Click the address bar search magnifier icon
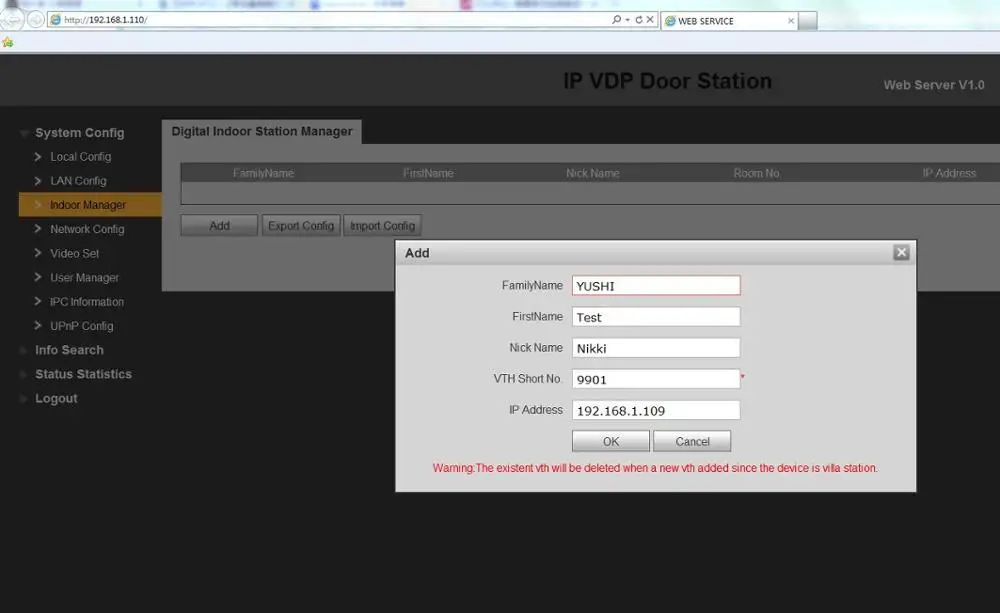 (x=616, y=20)
